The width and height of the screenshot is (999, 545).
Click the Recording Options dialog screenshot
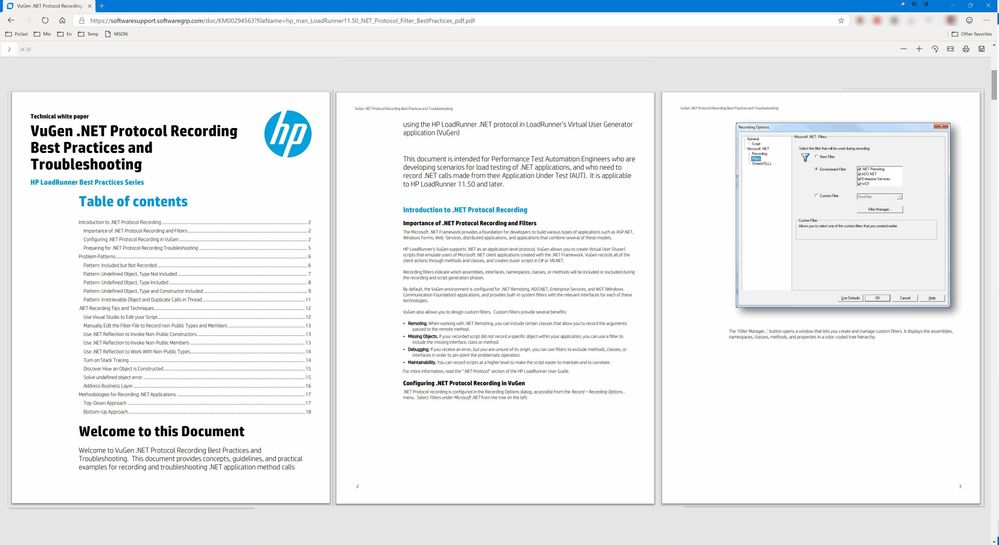(x=843, y=215)
